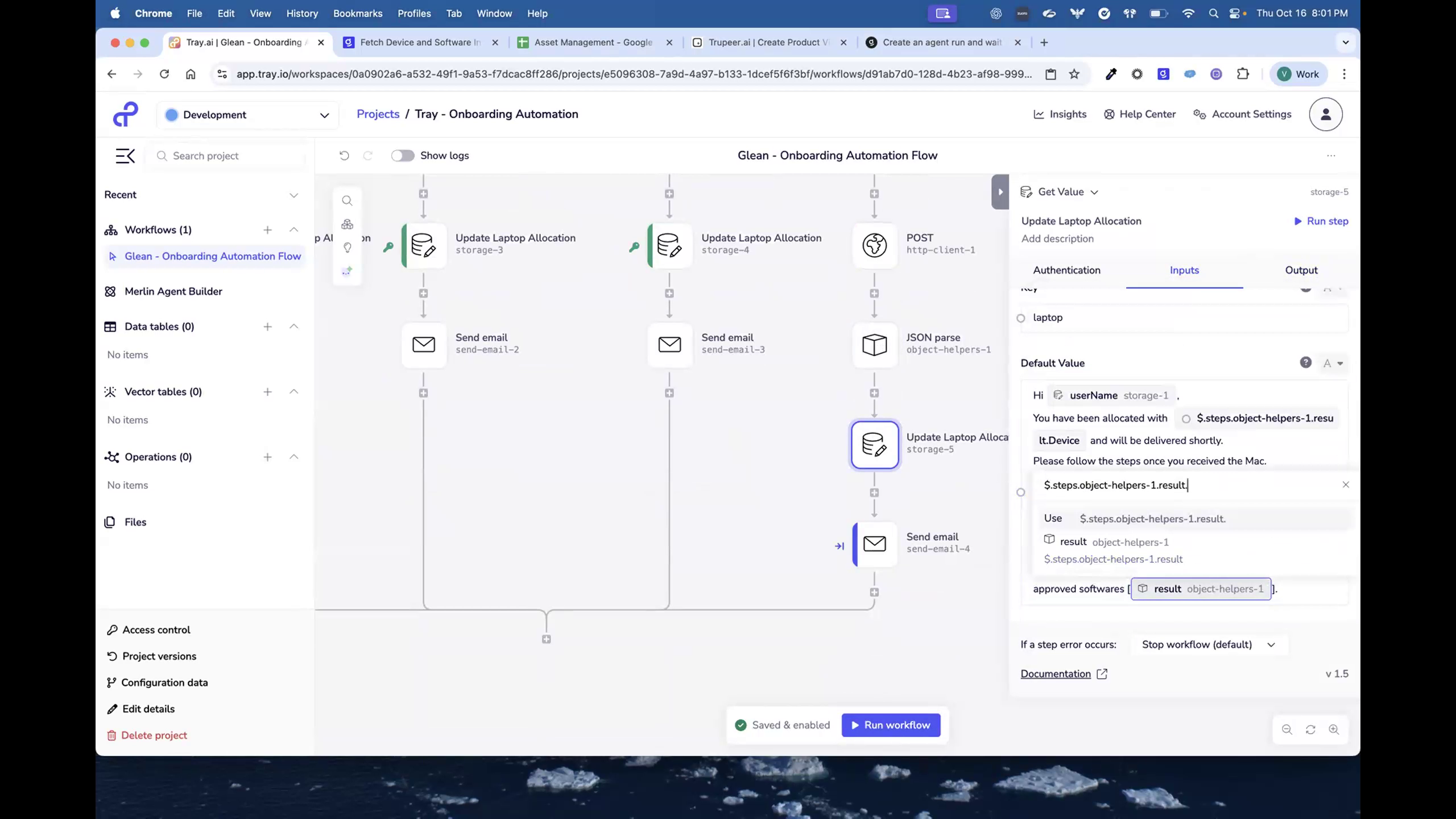
Task: Open the AI sparkle assistant icon
Action: click(x=348, y=271)
